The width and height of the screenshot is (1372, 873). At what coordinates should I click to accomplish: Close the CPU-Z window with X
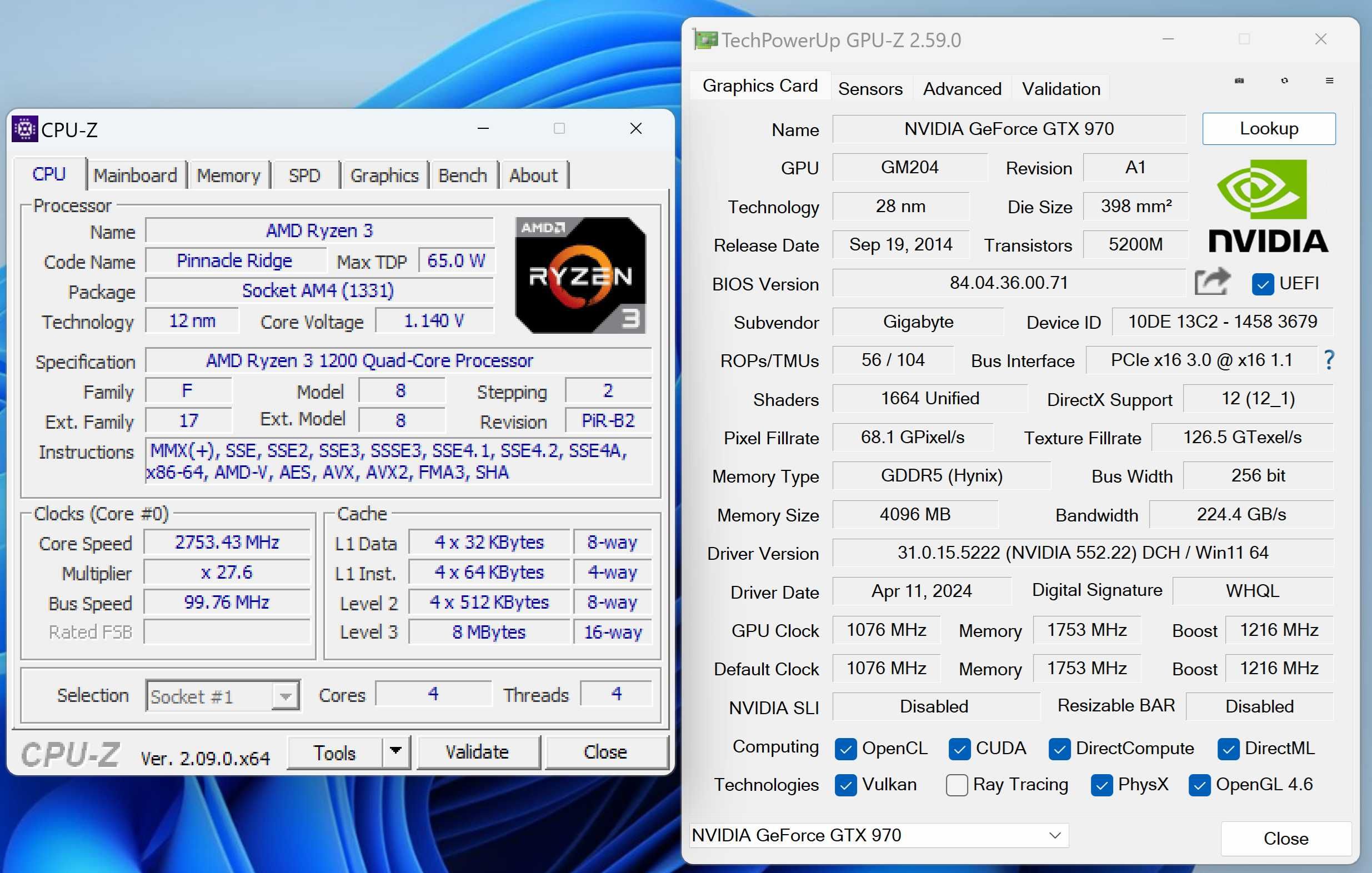tap(636, 129)
